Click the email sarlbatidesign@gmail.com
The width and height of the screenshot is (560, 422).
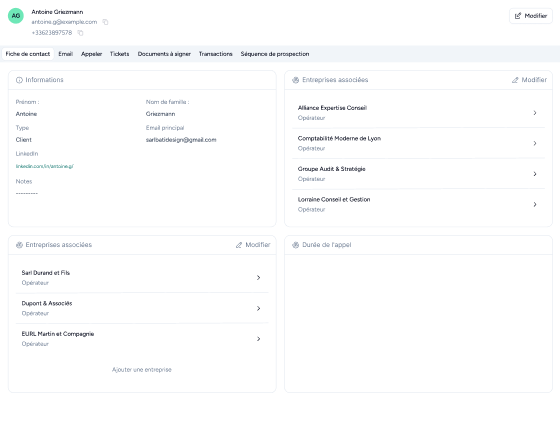181,140
